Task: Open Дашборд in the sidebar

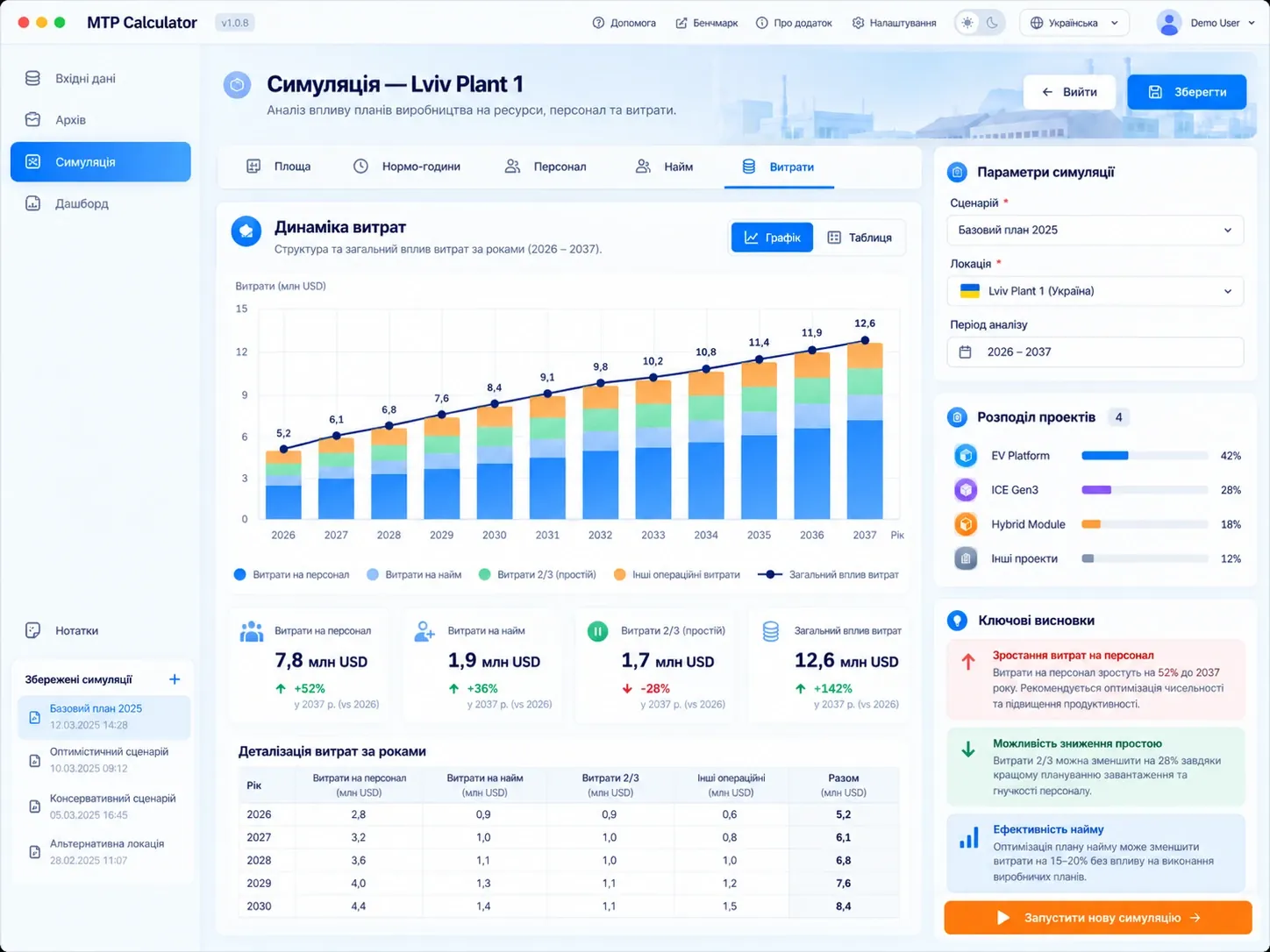Action: (x=100, y=203)
